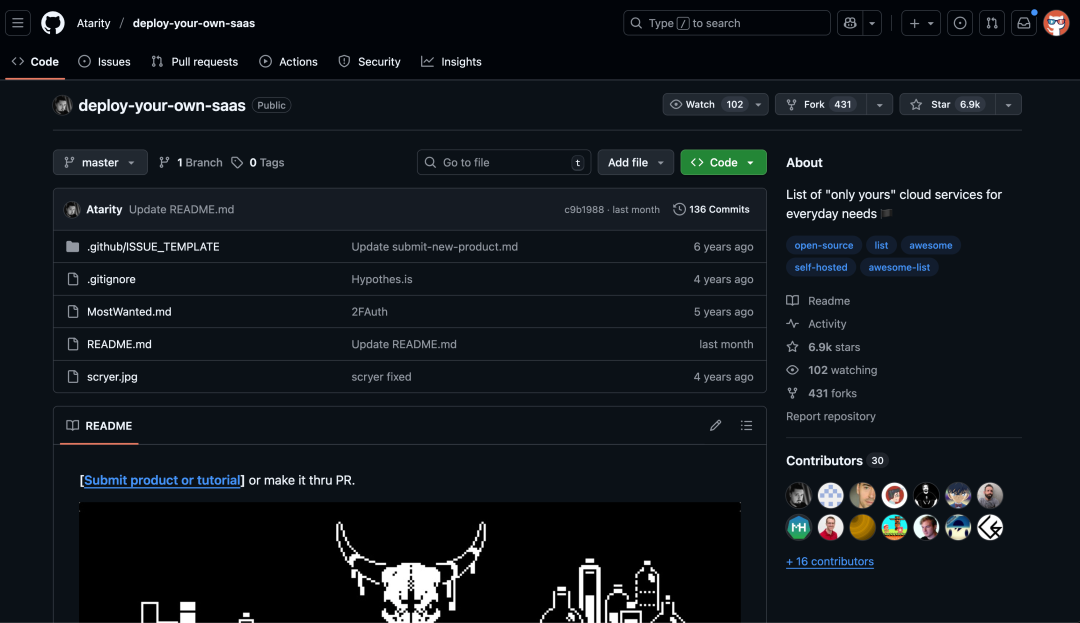Click Go to file input
Screen dimensions: 1080x623
click(x=504, y=162)
